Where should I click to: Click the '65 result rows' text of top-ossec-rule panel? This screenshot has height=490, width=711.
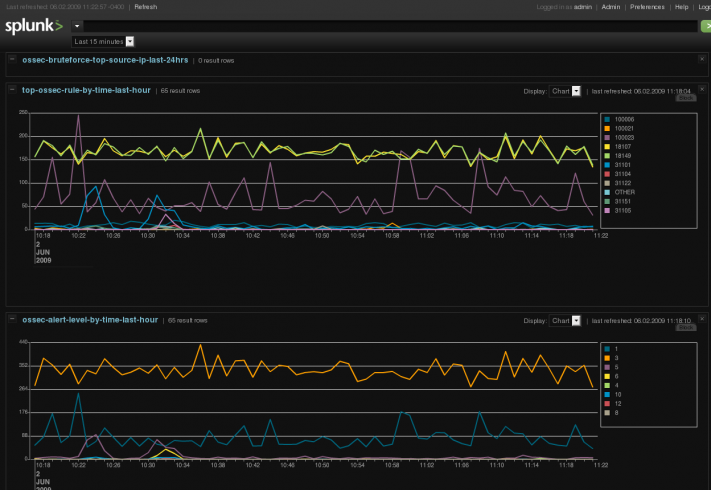[x=180, y=91]
